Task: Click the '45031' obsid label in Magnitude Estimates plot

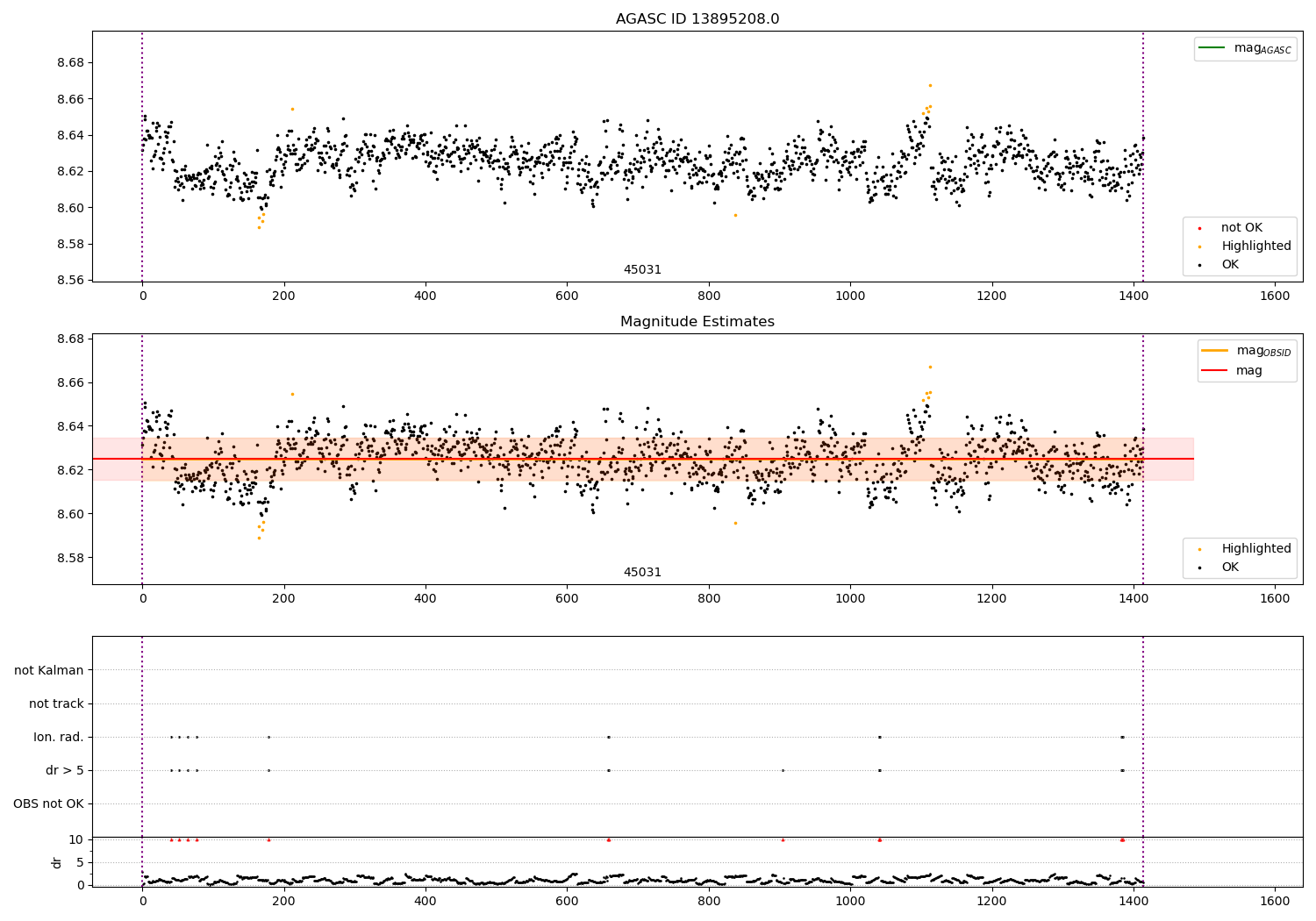Action: coord(642,573)
